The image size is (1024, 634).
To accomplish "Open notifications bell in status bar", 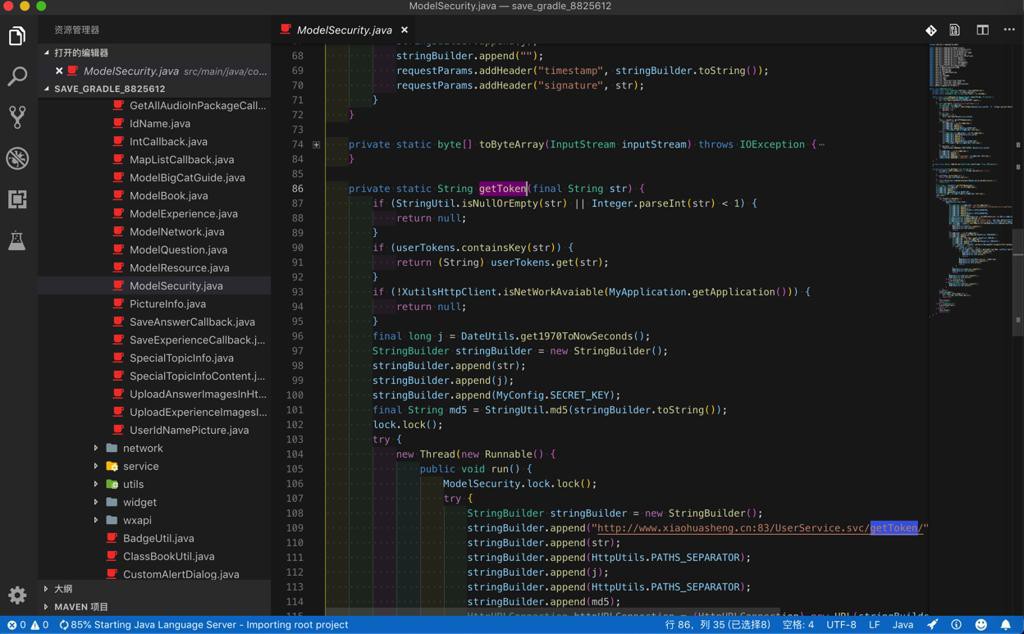I will pyautogui.click(x=1006, y=625).
